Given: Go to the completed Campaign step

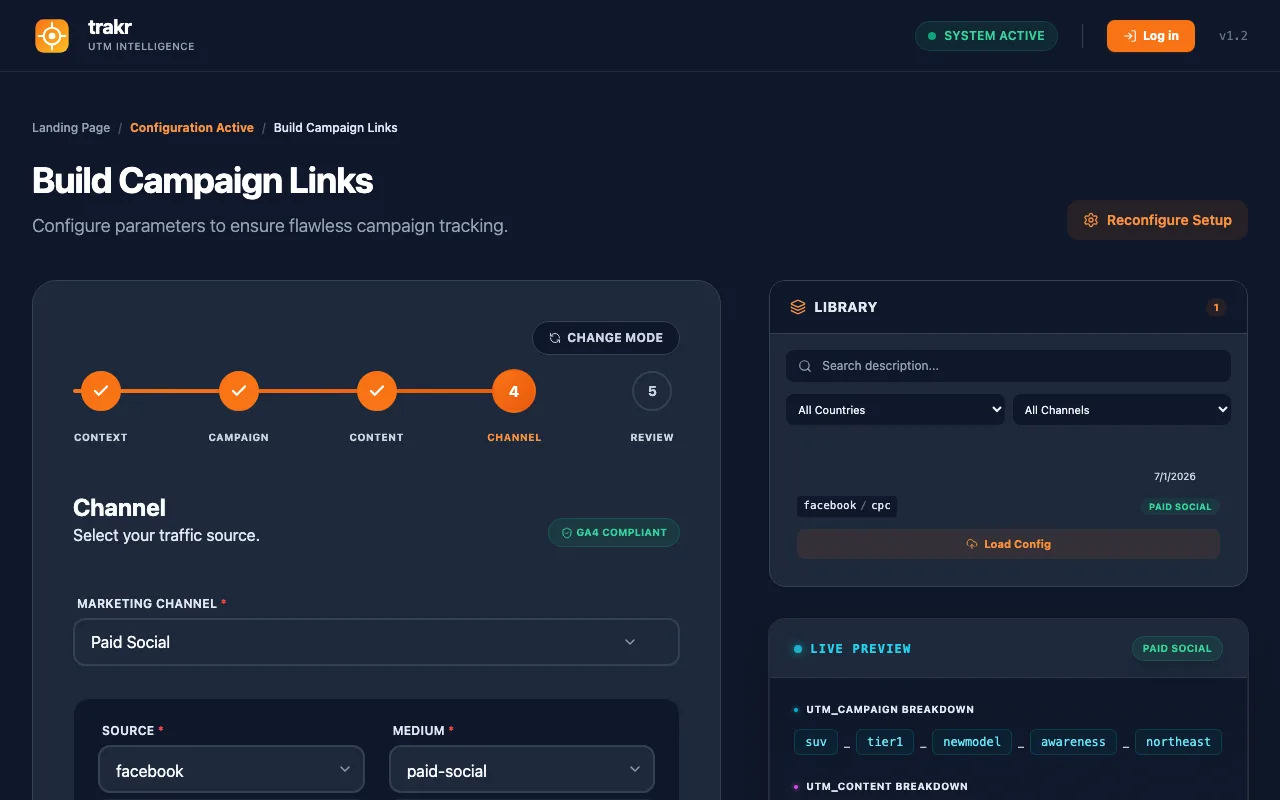Looking at the screenshot, I should click(239, 391).
